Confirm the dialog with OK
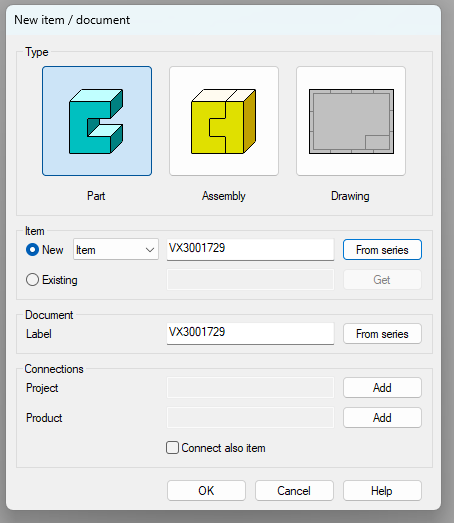454x523 pixels. [206, 491]
